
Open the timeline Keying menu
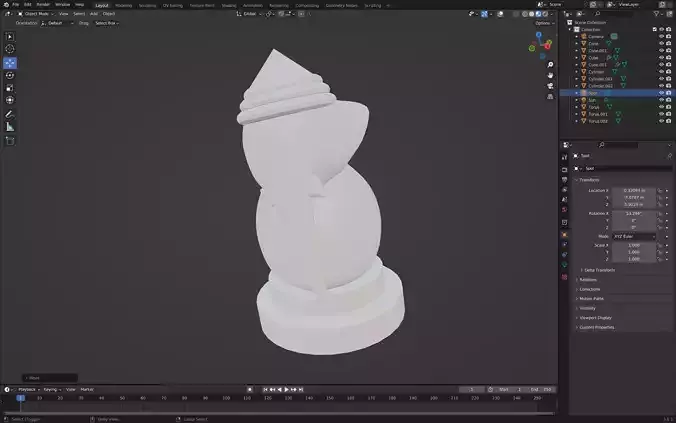pyautogui.click(x=52, y=389)
